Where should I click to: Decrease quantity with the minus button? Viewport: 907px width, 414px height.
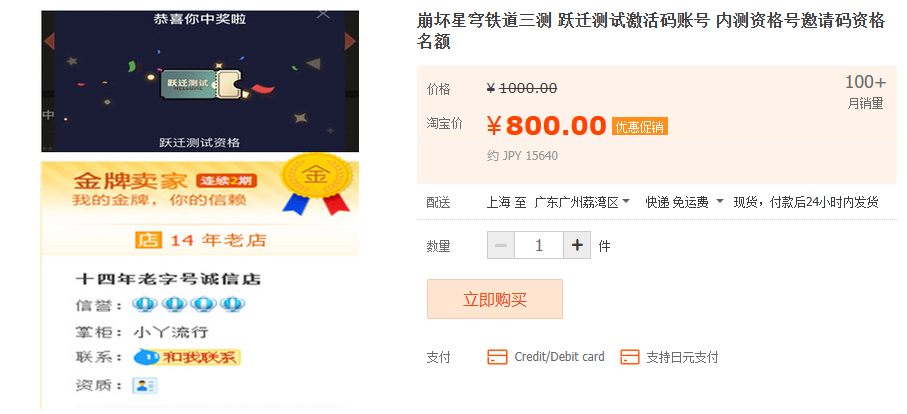click(501, 246)
